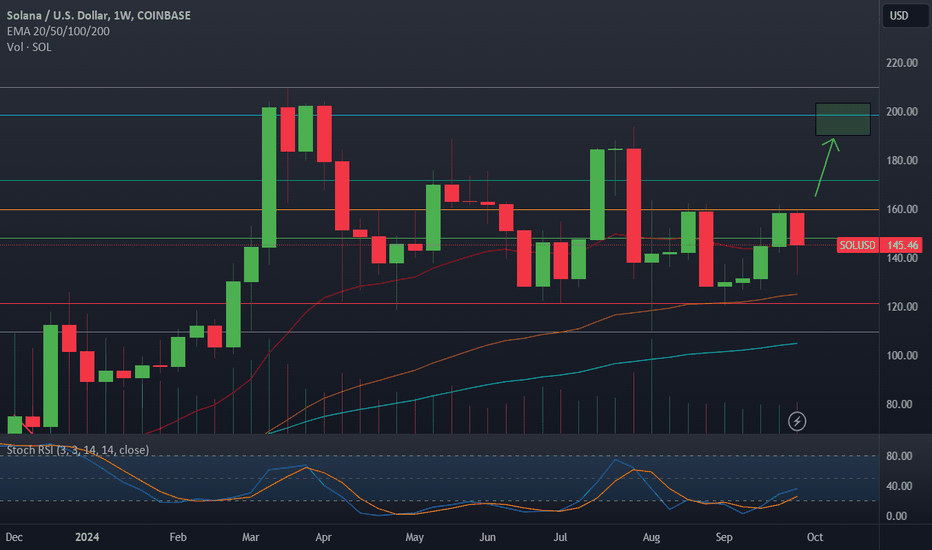Click the Oct label on time axis

(x=814, y=537)
